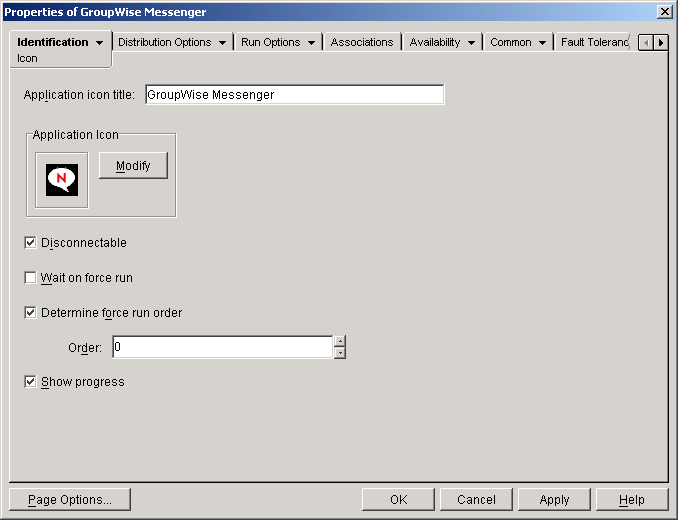Viewport: 678px width, 520px height.
Task: Expand the Availability dropdown arrow
Action: click(471, 43)
